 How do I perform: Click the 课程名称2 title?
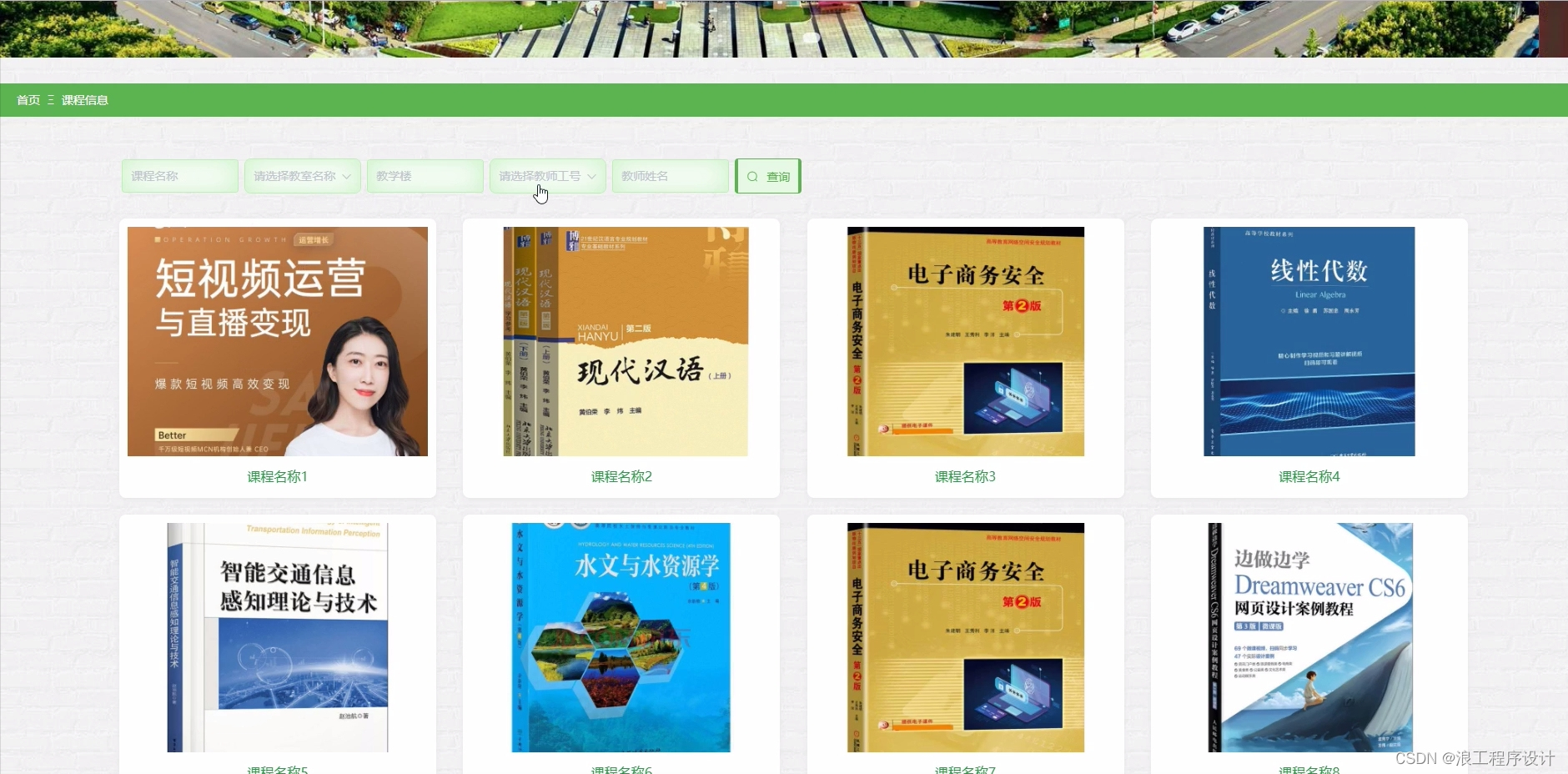tap(621, 476)
